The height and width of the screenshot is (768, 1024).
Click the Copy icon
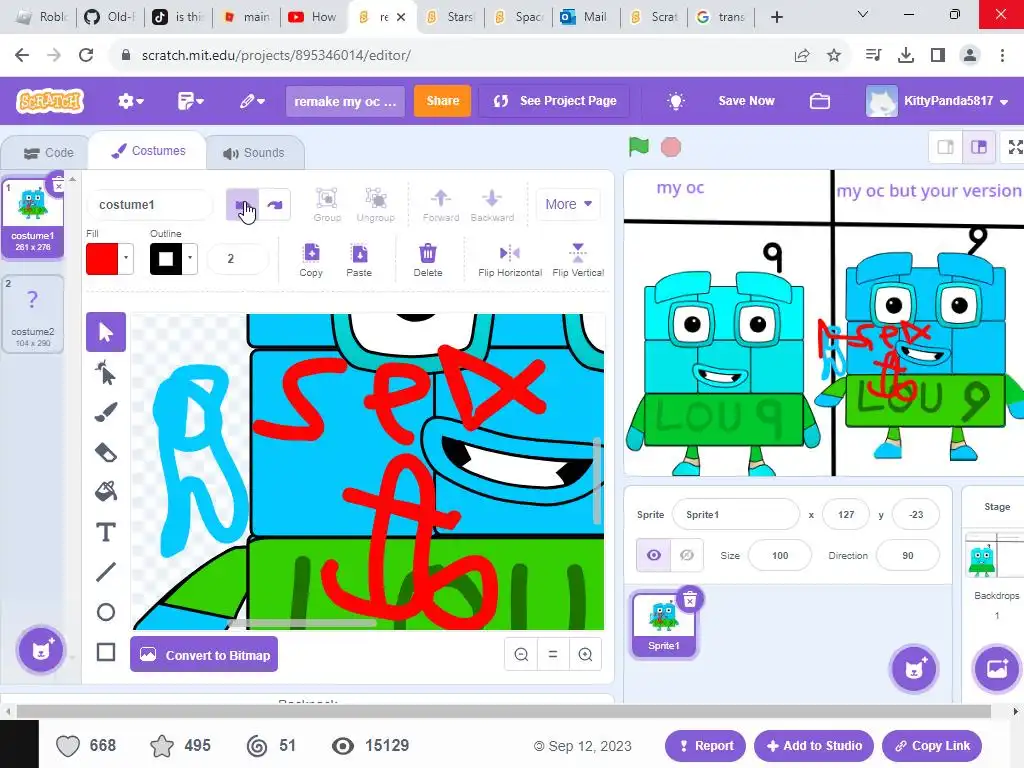point(311,259)
